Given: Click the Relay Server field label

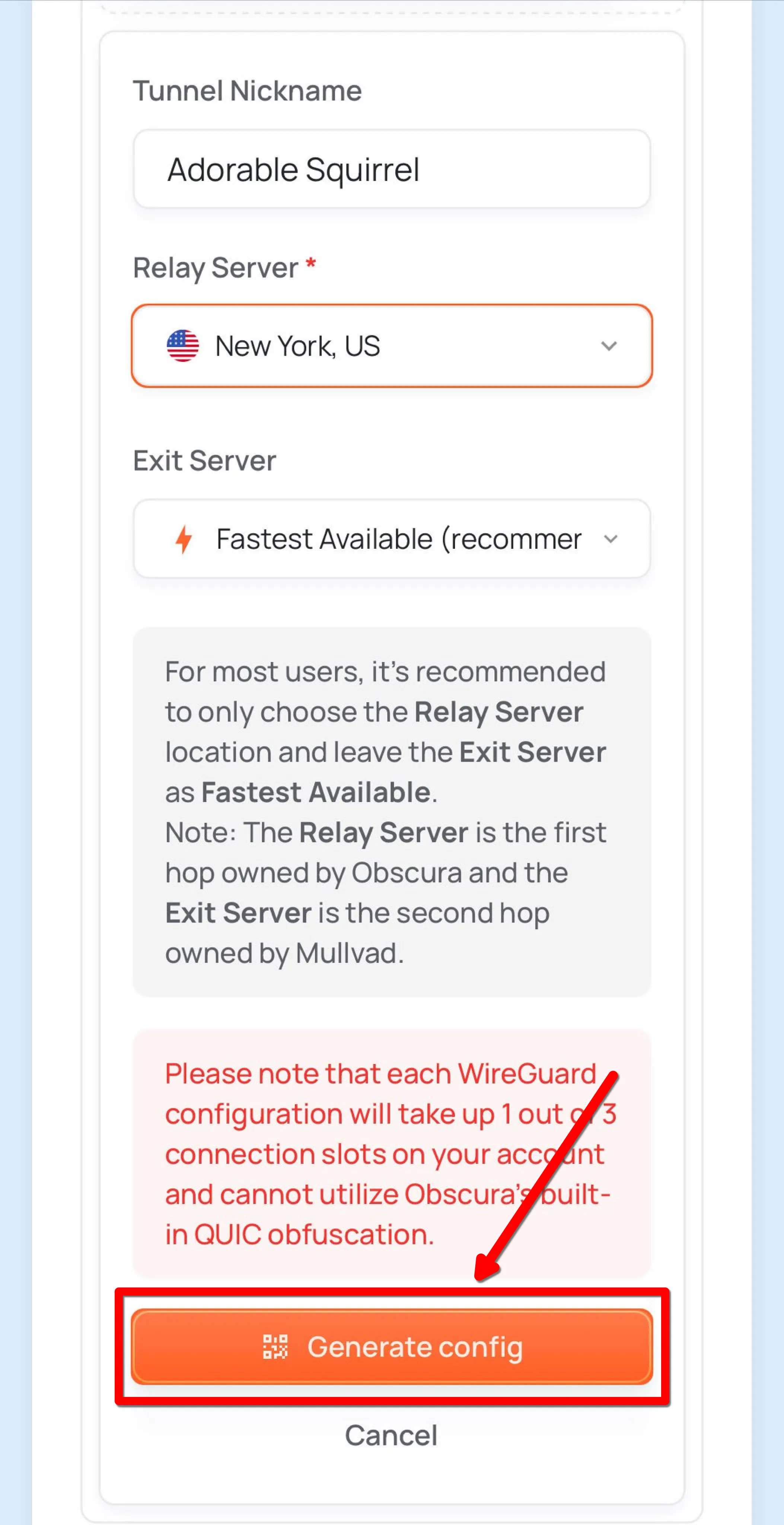Looking at the screenshot, I should [216, 268].
